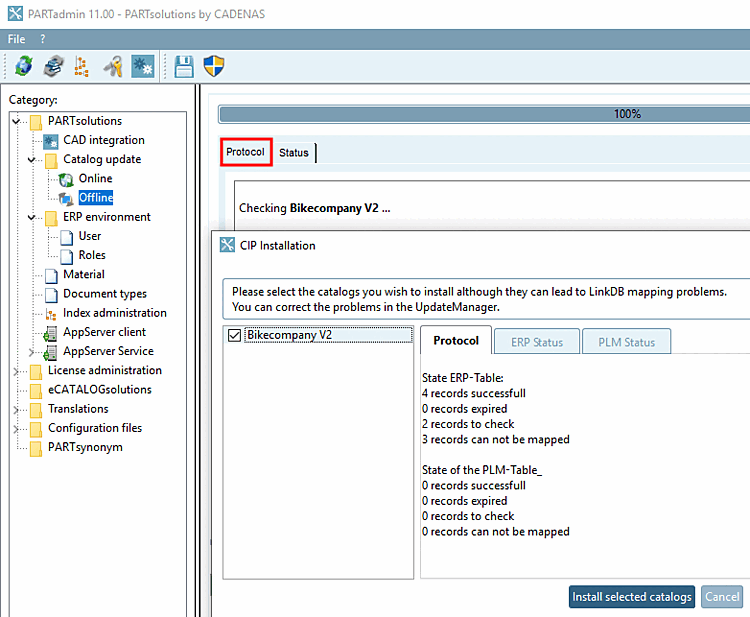Uncheck the Bikecompany V2 catalog checkbox
This screenshot has width=750, height=617.
[x=234, y=335]
